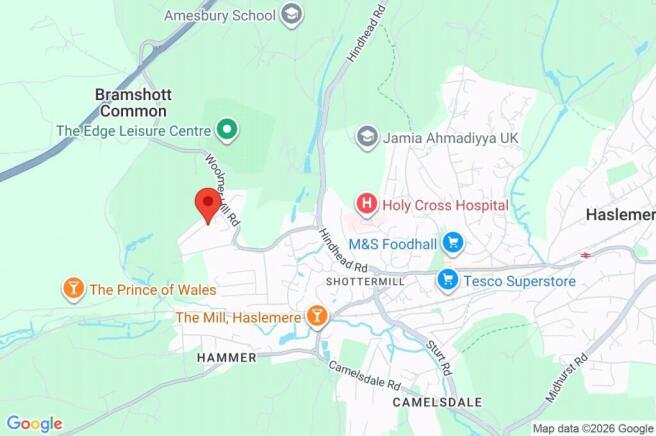Open The Prince of Wales cocktail icon
Image resolution: width=656 pixels, height=436 pixels.
click(74, 289)
